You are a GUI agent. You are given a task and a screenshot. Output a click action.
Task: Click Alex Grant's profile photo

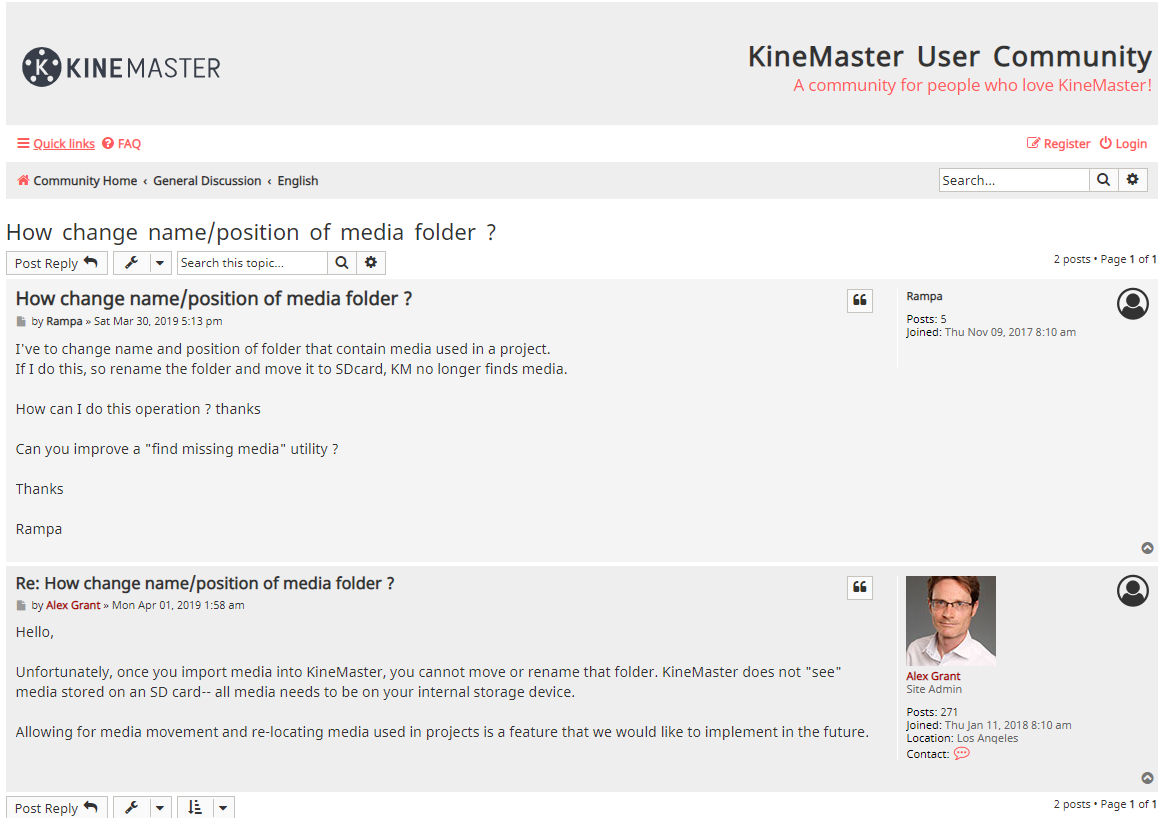click(951, 621)
